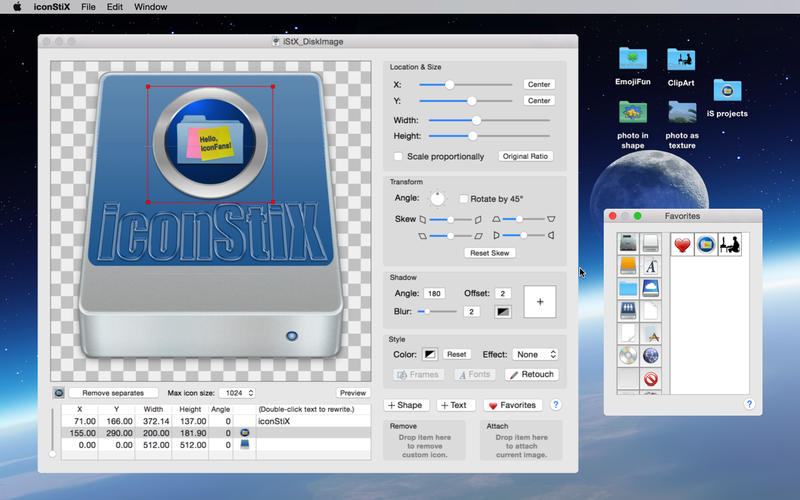Click the help question mark beside Favorites button

click(x=556, y=405)
